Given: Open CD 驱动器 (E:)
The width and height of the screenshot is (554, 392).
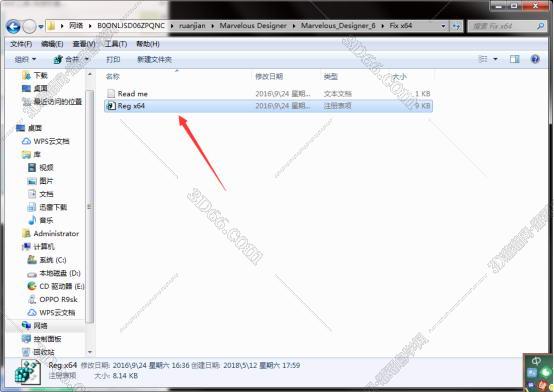Looking at the screenshot, I should click(61, 286).
